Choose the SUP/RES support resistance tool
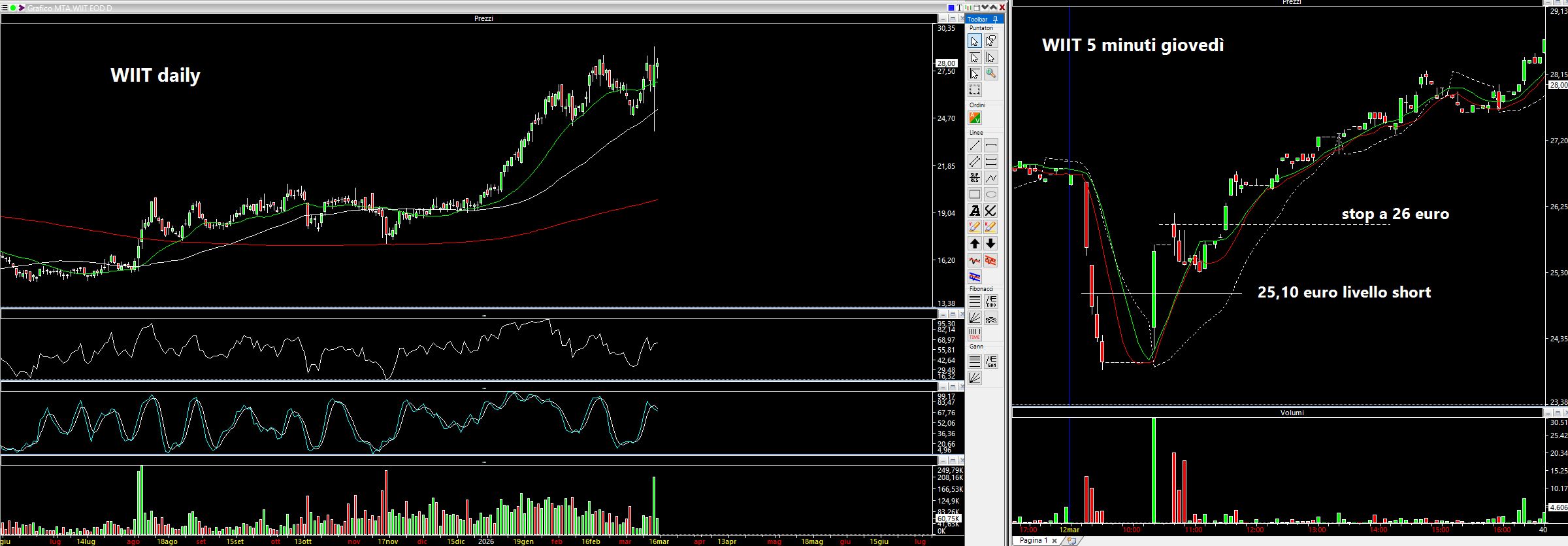The height and width of the screenshot is (546, 1568). (974, 178)
